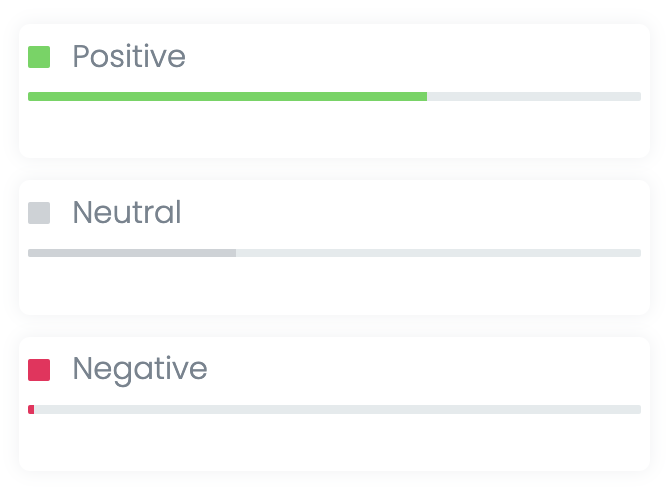Click the unfilled part of the Neutral bar
Image resolution: width=670 pixels, height=502 pixels.
(x=438, y=253)
